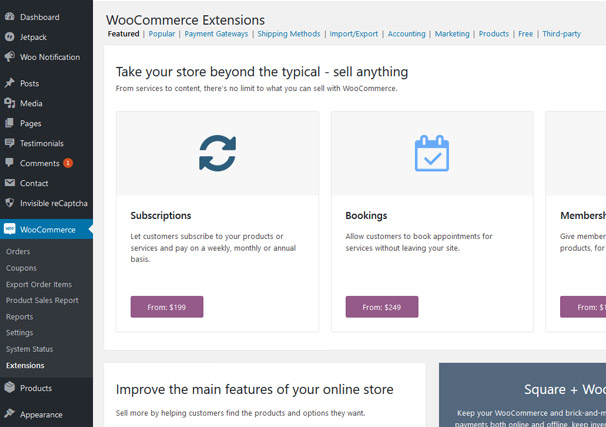This screenshot has width=606, height=427.
Task: Click the Square + Woo banner heading
Action: click(x=565, y=390)
